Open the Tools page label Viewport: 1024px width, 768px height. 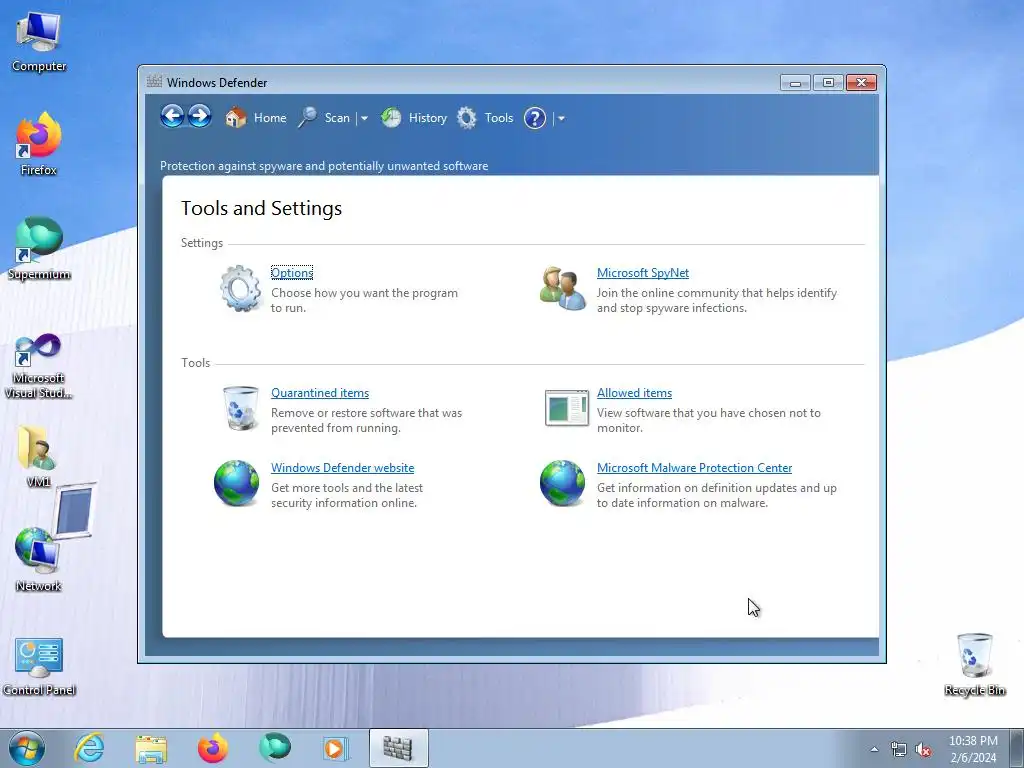tap(499, 118)
